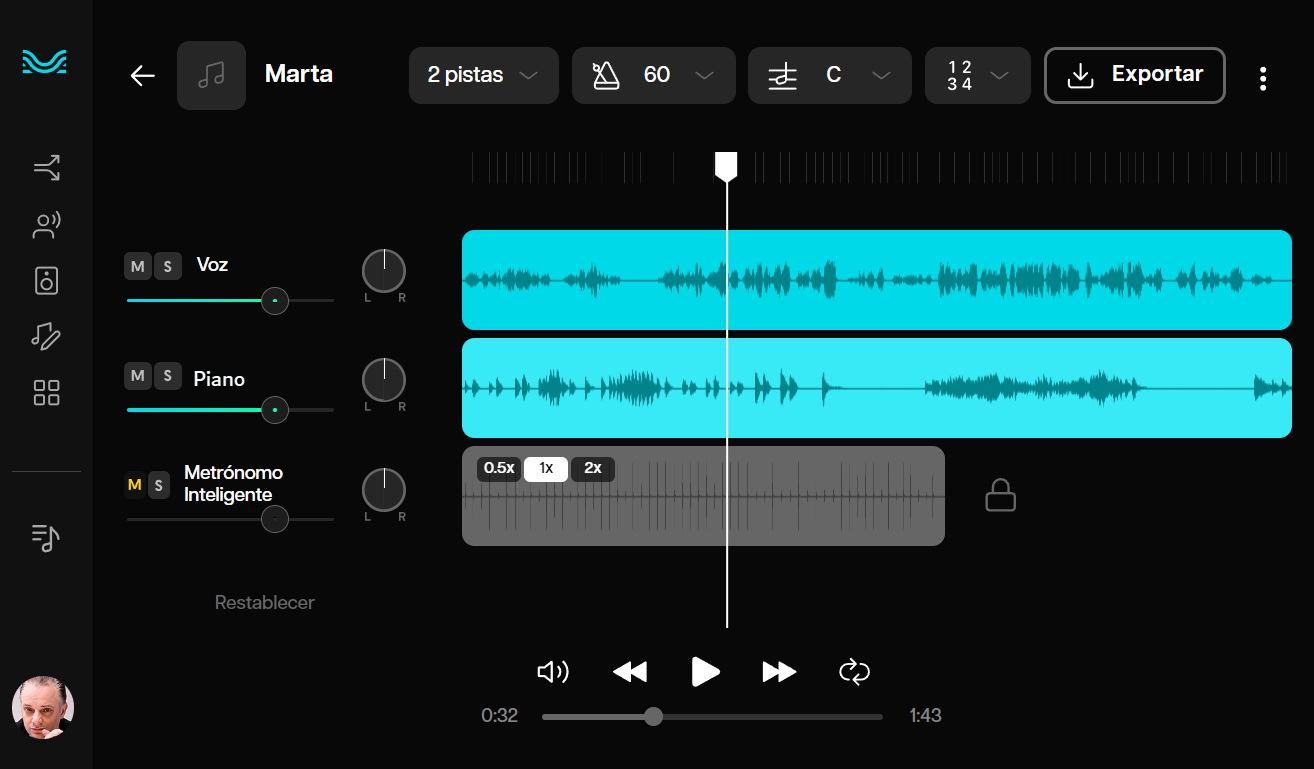Click the Voz volume slider
Screen dimensions: 1314x769
point(231,300)
